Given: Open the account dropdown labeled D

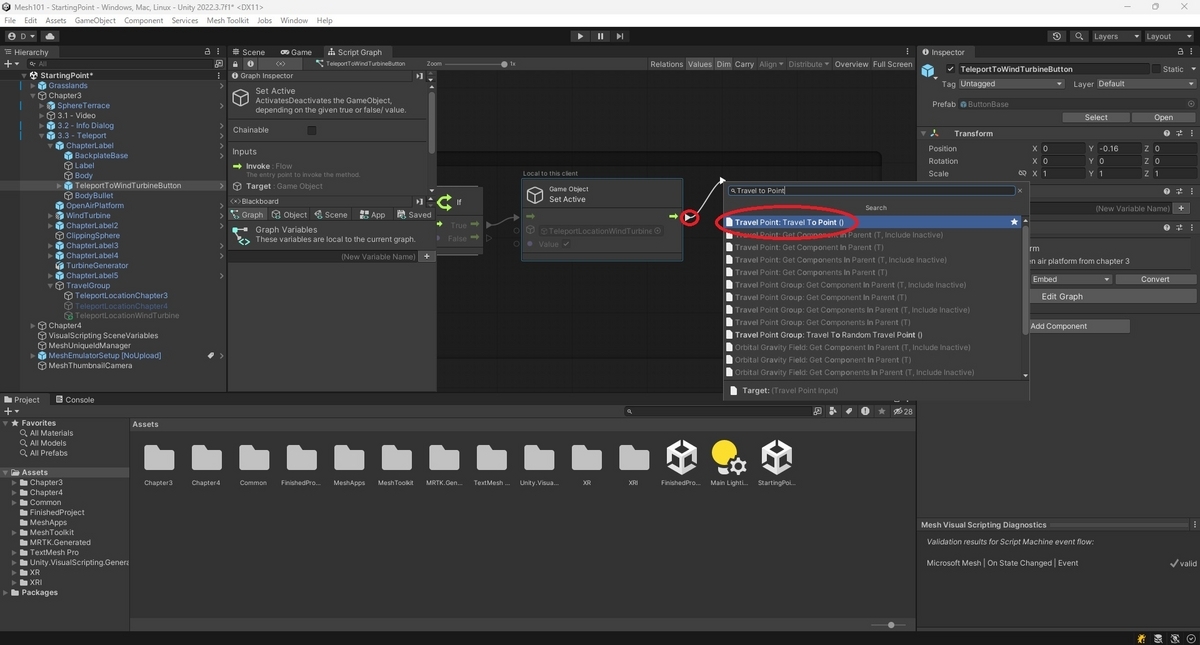Looking at the screenshot, I should click(19, 36).
